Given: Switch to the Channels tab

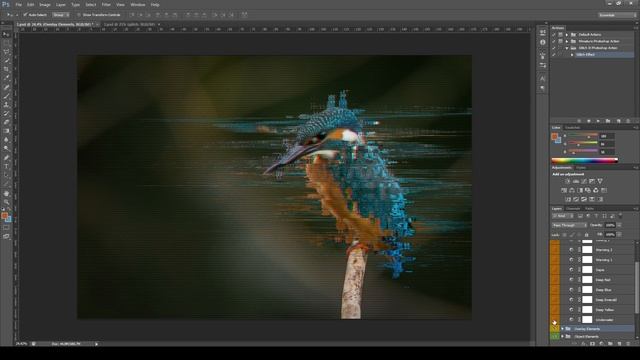Looking at the screenshot, I should [x=573, y=209].
